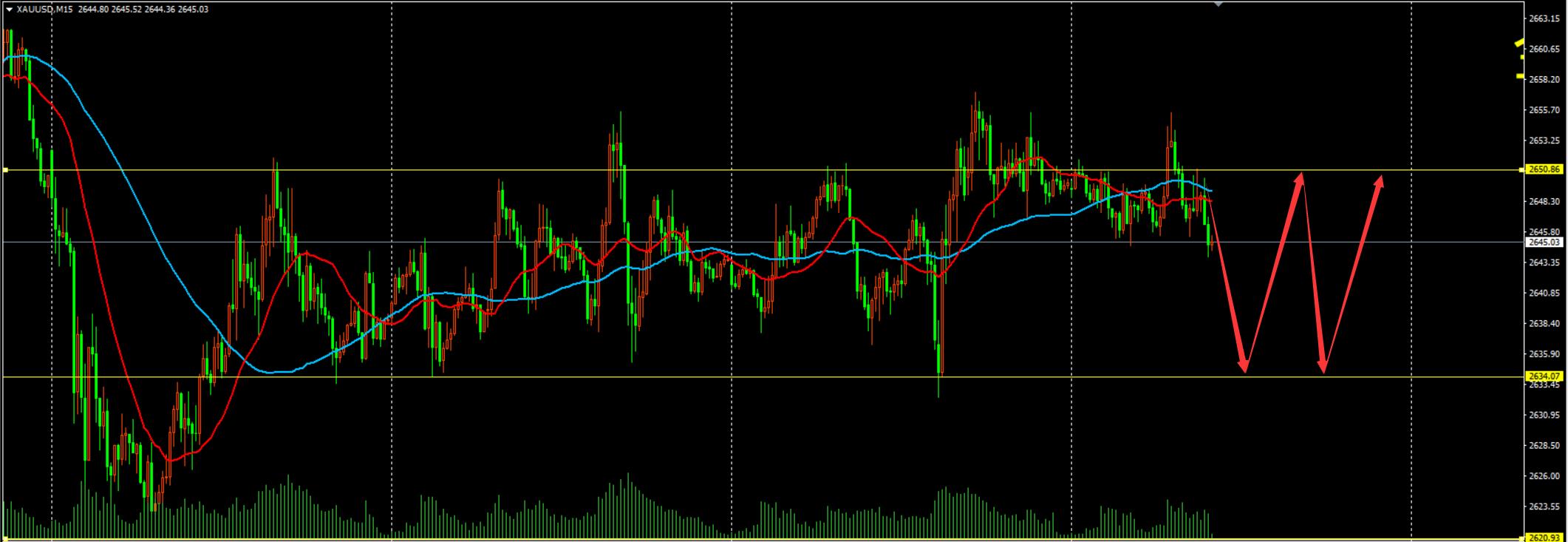Click the current price label 2645.03
Image resolution: width=1568 pixels, height=542 pixels.
(1544, 242)
